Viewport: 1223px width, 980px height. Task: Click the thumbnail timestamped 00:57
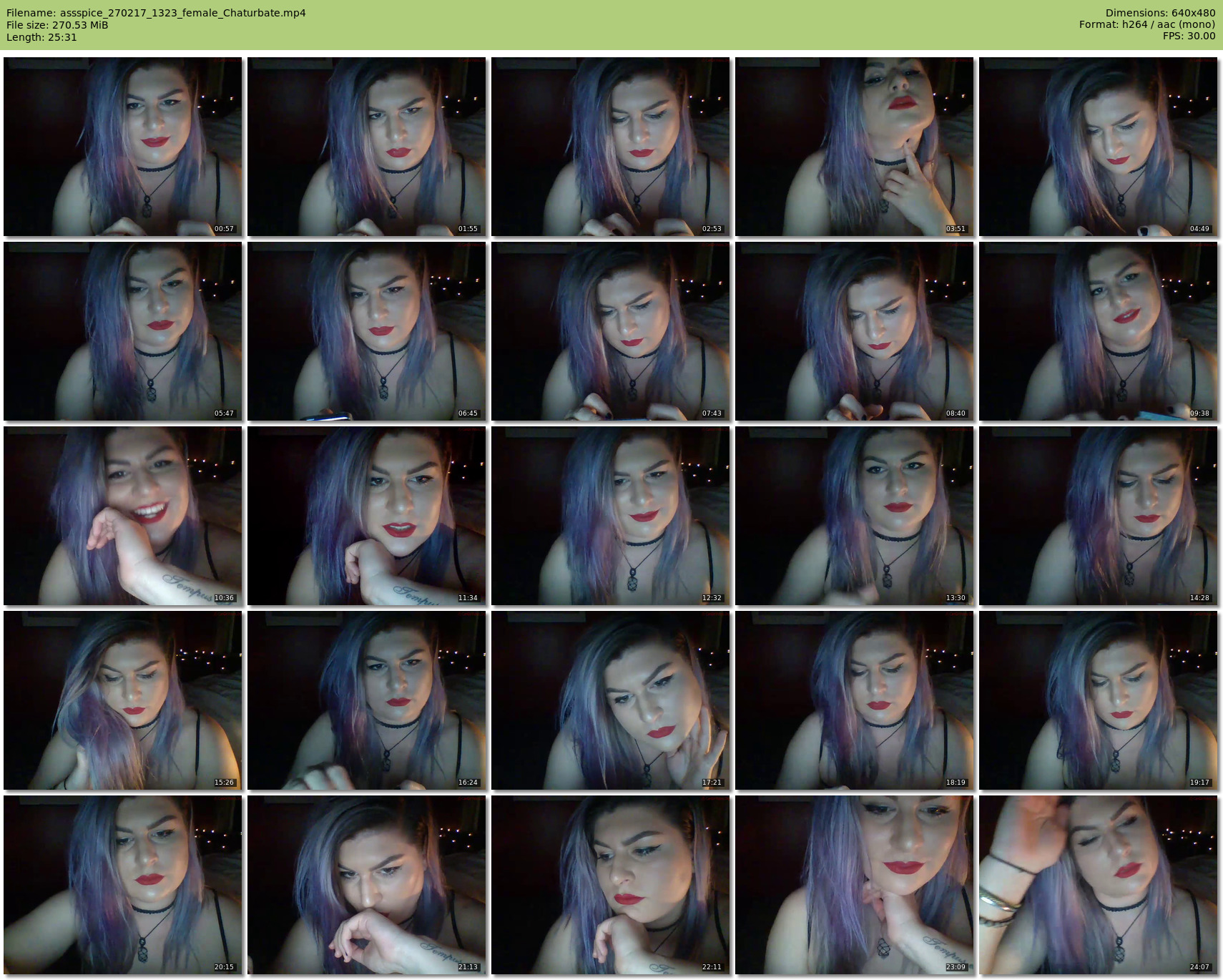click(x=123, y=147)
